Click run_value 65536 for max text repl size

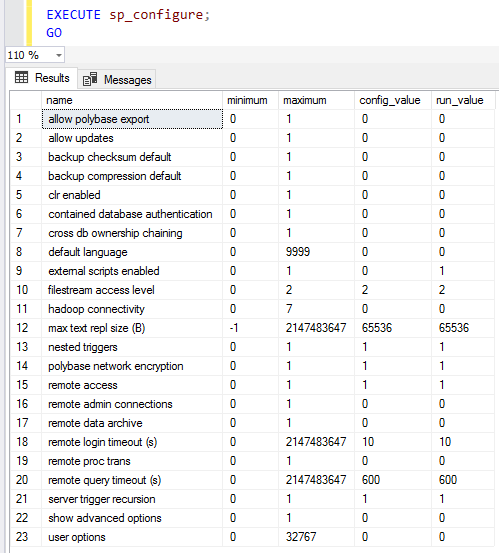[x=463, y=328]
